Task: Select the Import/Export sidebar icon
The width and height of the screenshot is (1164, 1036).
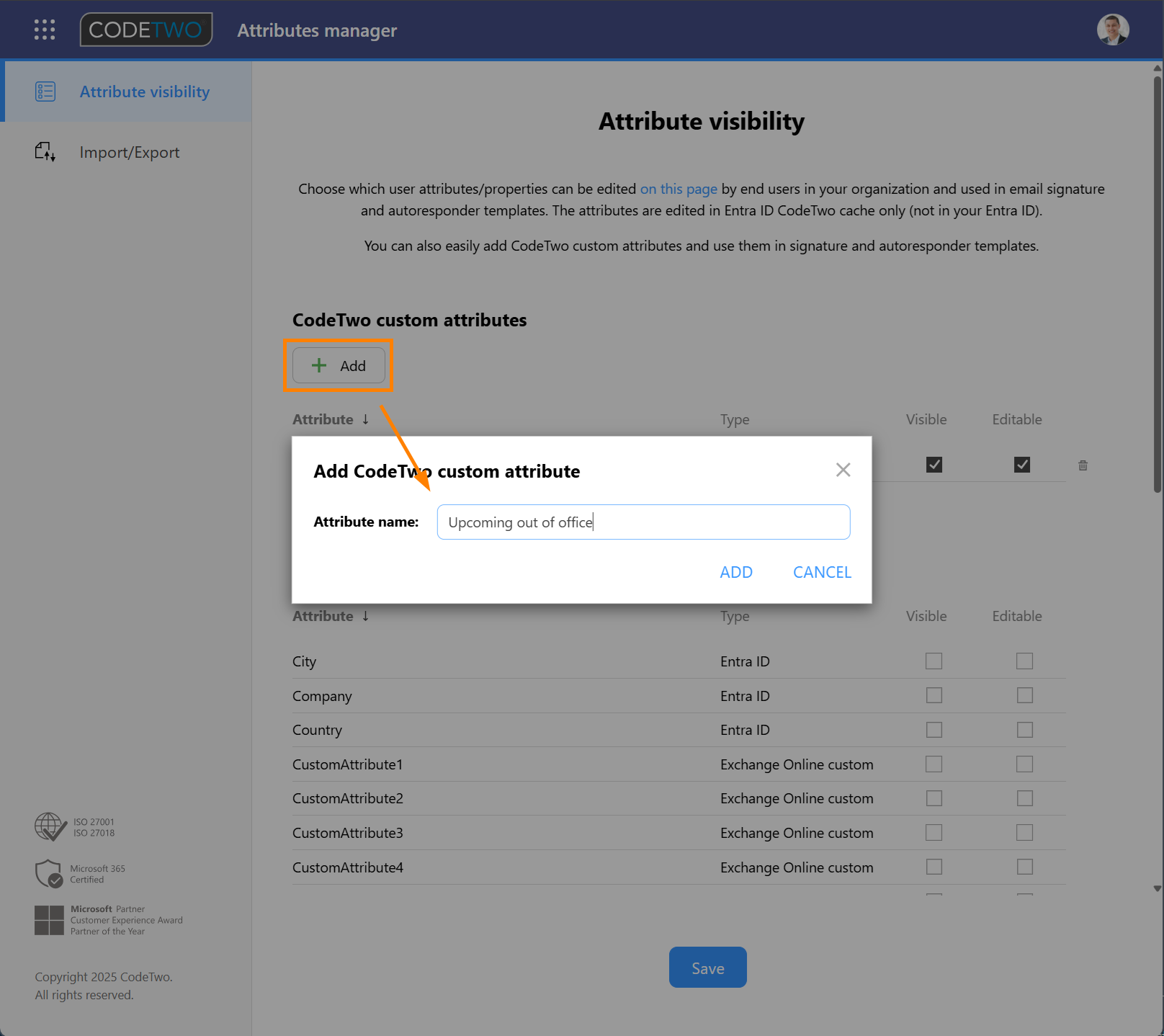Action: click(45, 152)
